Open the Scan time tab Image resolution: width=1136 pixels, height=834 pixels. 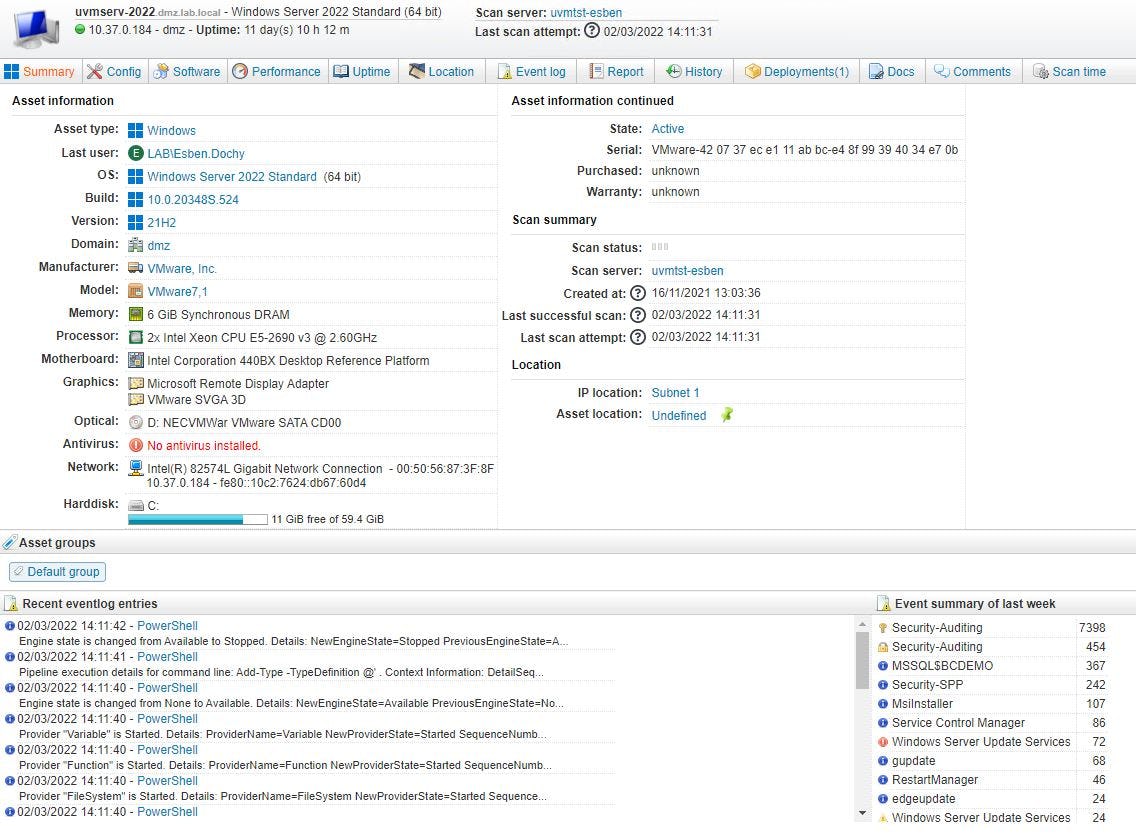pos(1070,72)
